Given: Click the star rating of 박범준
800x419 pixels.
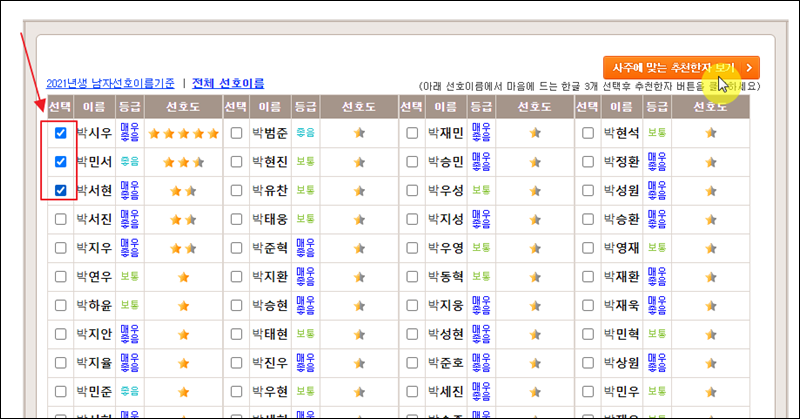Looking at the screenshot, I should [359, 133].
